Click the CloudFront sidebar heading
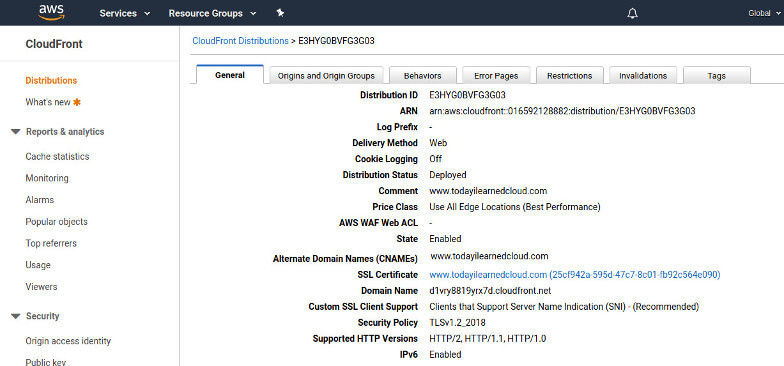The image size is (784, 366). [x=54, y=44]
